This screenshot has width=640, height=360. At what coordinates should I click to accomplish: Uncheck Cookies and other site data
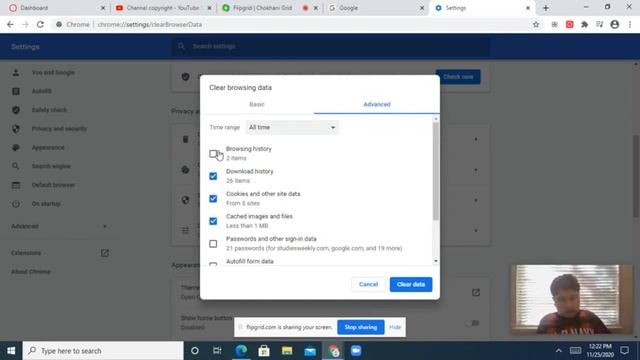[x=213, y=199]
